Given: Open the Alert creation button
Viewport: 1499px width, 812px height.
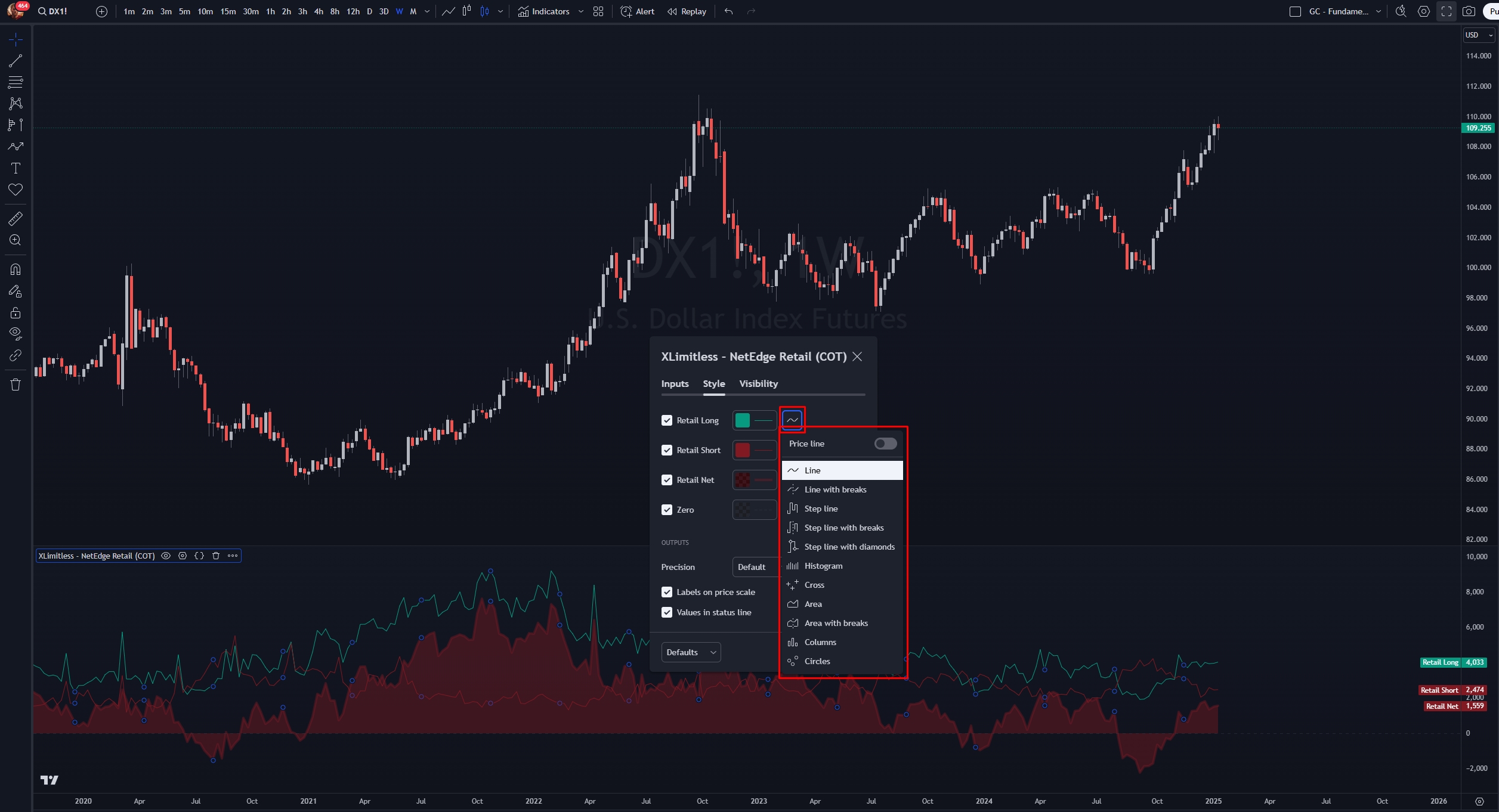Looking at the screenshot, I should [637, 11].
